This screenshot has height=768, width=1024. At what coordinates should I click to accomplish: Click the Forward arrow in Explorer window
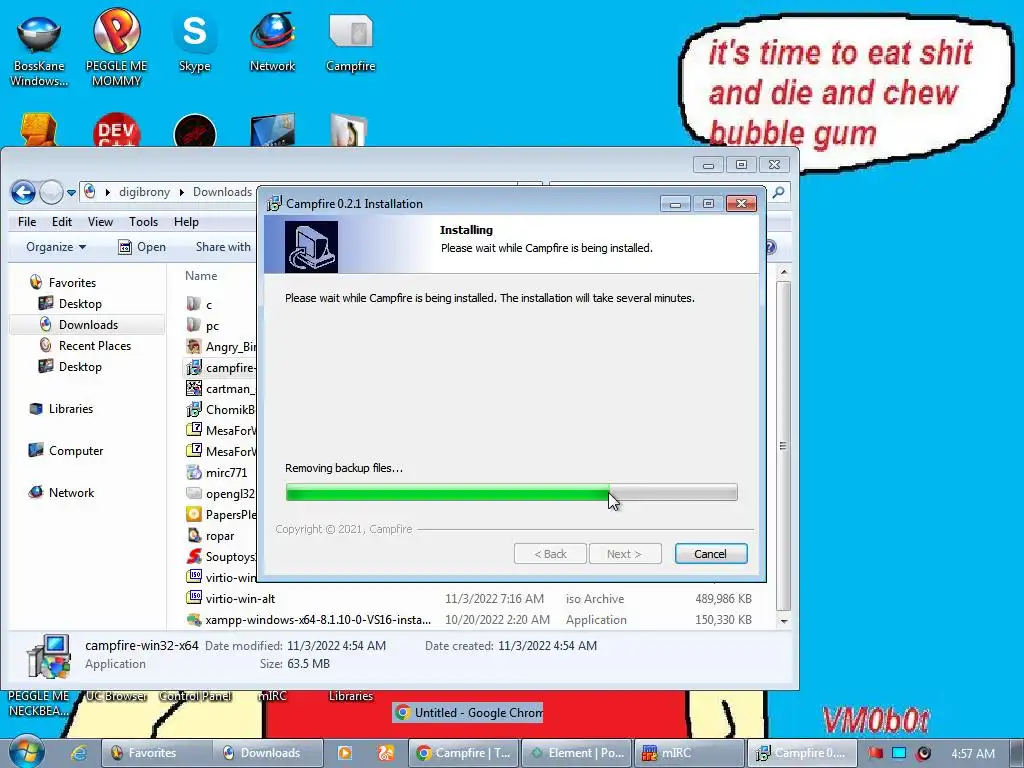tap(51, 192)
